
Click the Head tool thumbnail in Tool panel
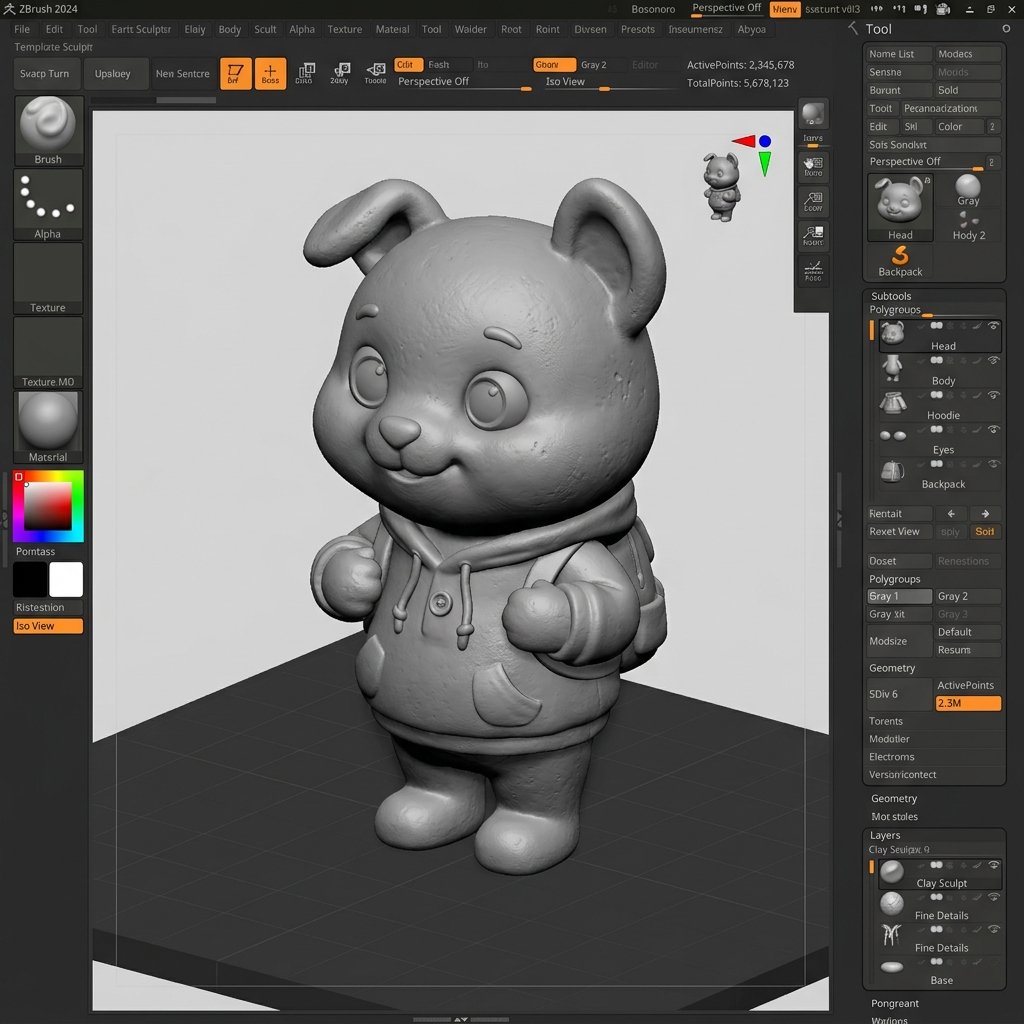click(x=900, y=201)
